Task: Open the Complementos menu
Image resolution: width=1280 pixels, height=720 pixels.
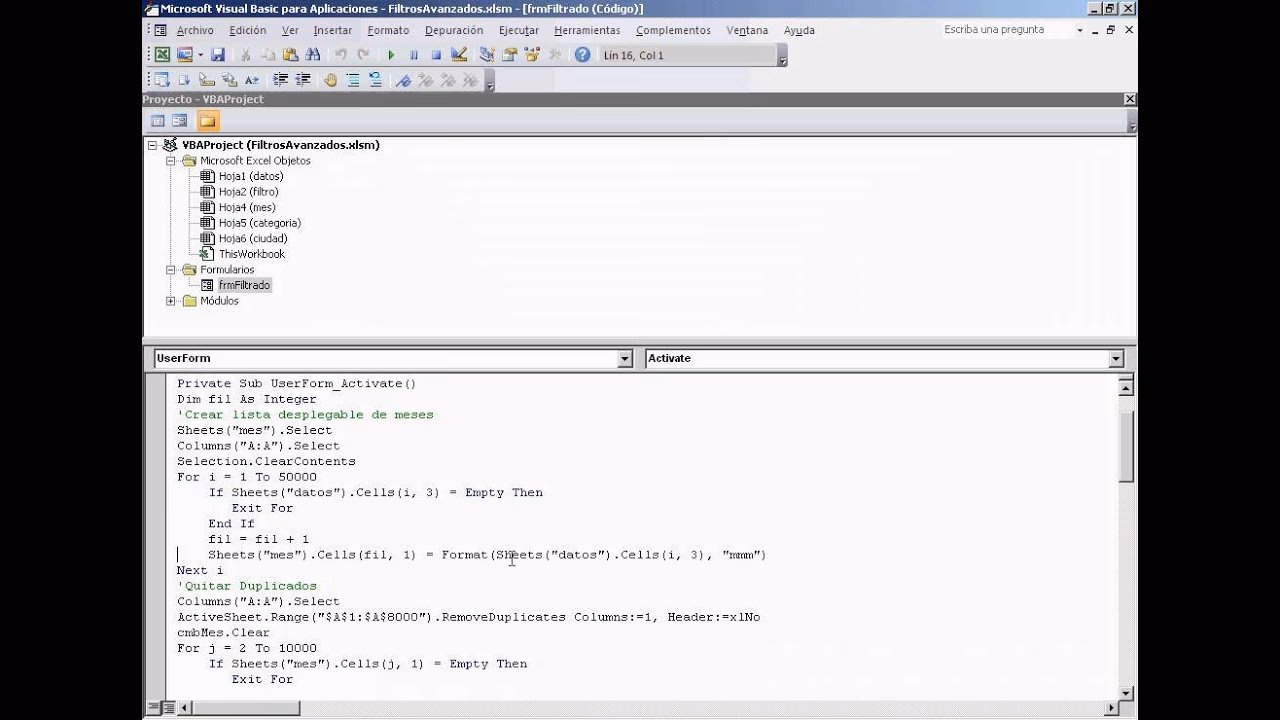Action: (673, 30)
